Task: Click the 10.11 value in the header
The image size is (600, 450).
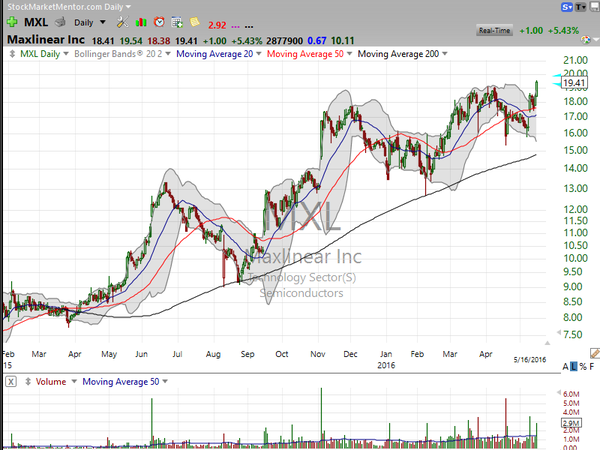Action: click(x=342, y=41)
